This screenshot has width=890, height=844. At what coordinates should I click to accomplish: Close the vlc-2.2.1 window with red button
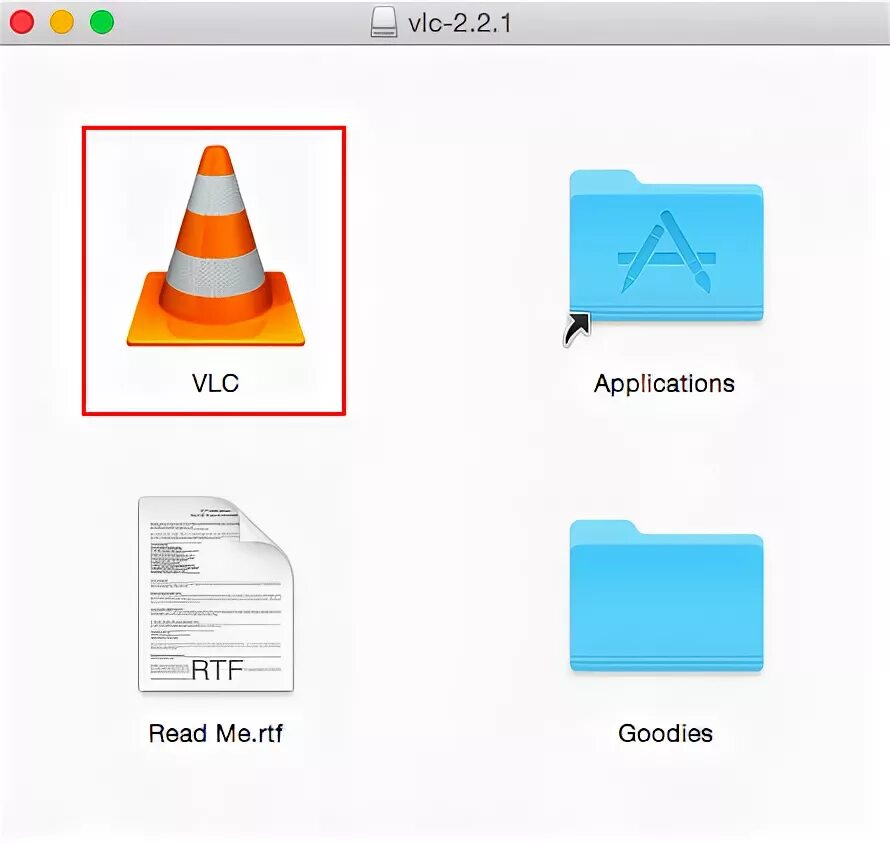pos(22,23)
